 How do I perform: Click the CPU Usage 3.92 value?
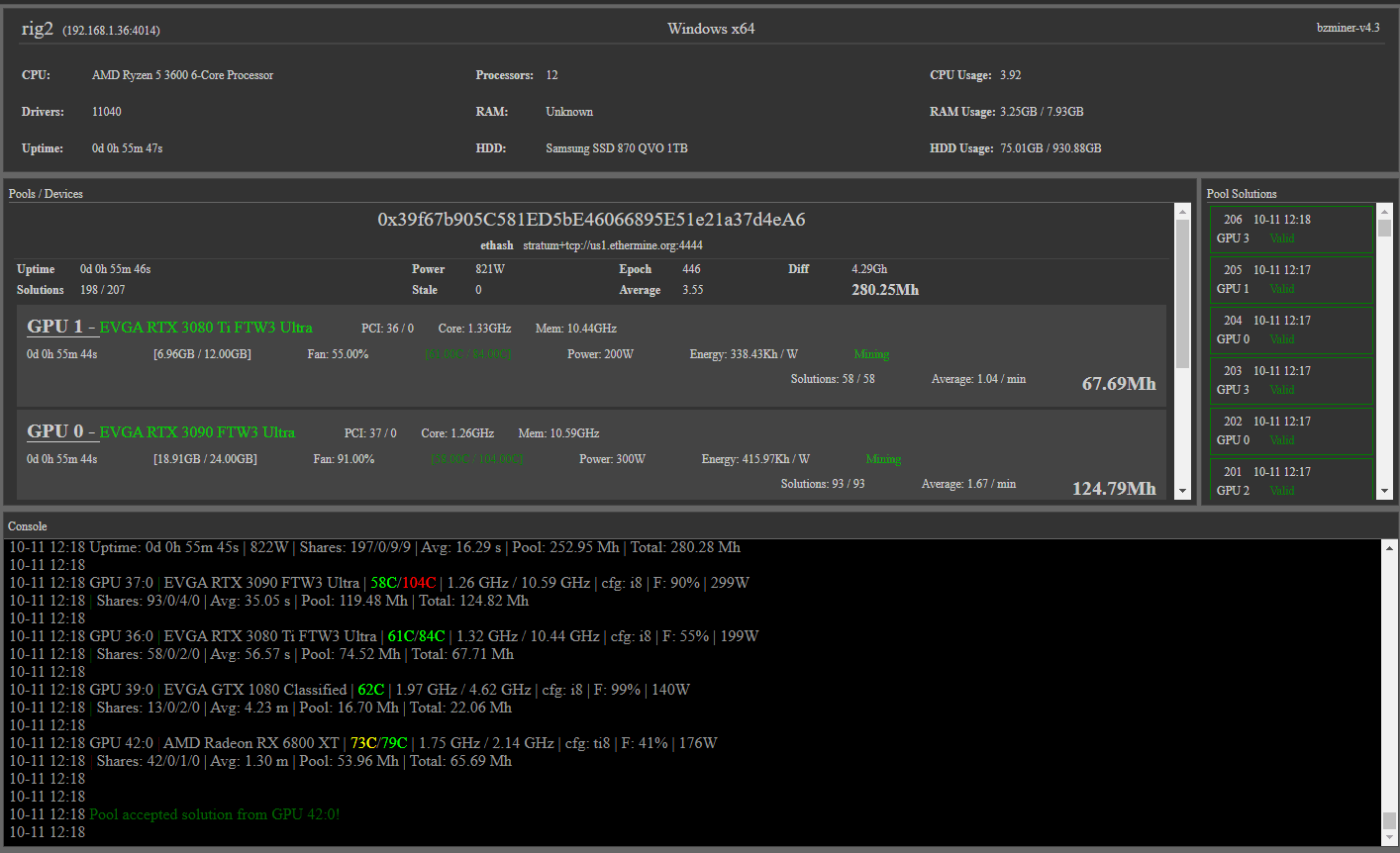(1010, 75)
